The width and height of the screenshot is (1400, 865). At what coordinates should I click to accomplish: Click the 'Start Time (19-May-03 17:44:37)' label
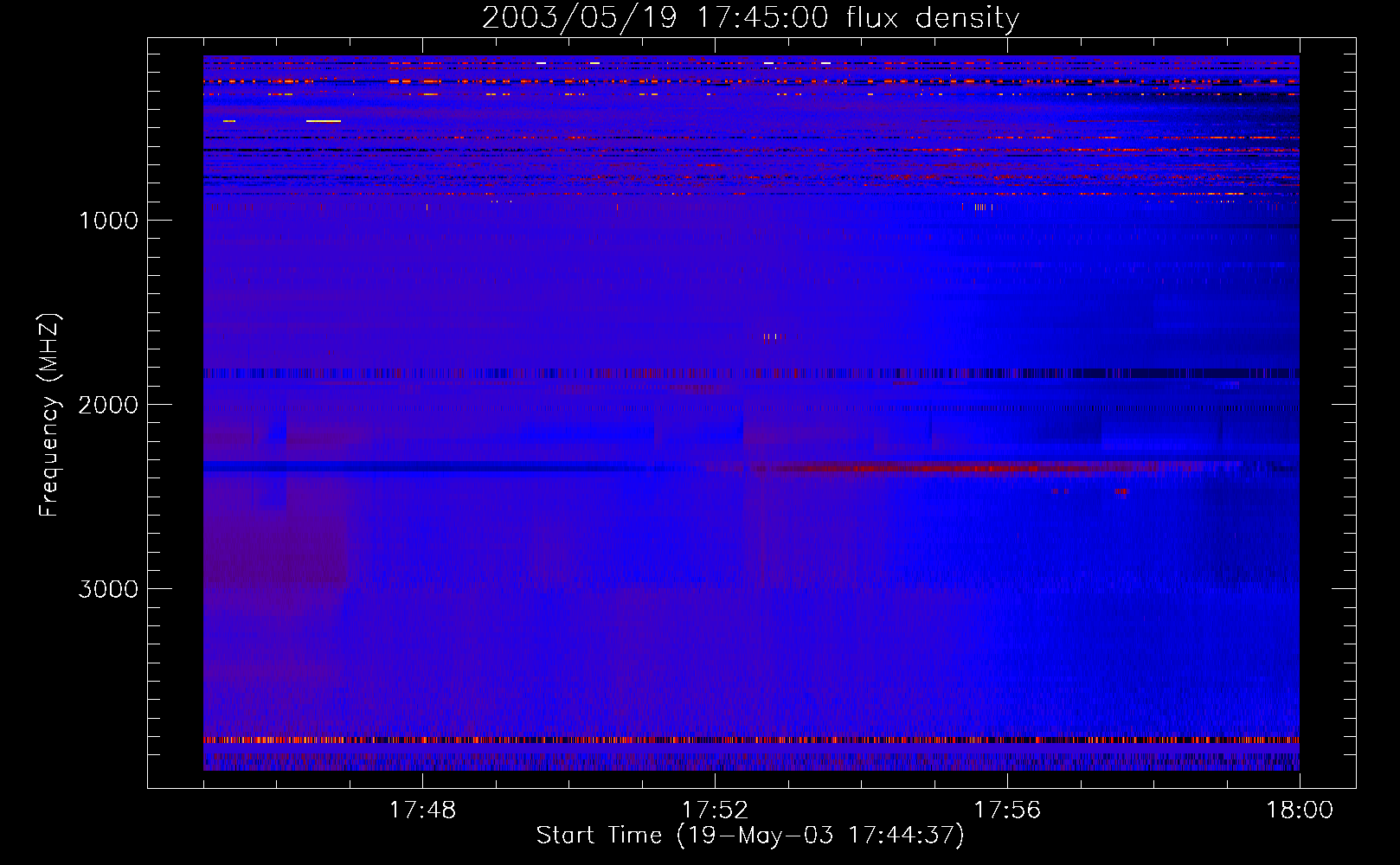pyautogui.click(x=750, y=836)
